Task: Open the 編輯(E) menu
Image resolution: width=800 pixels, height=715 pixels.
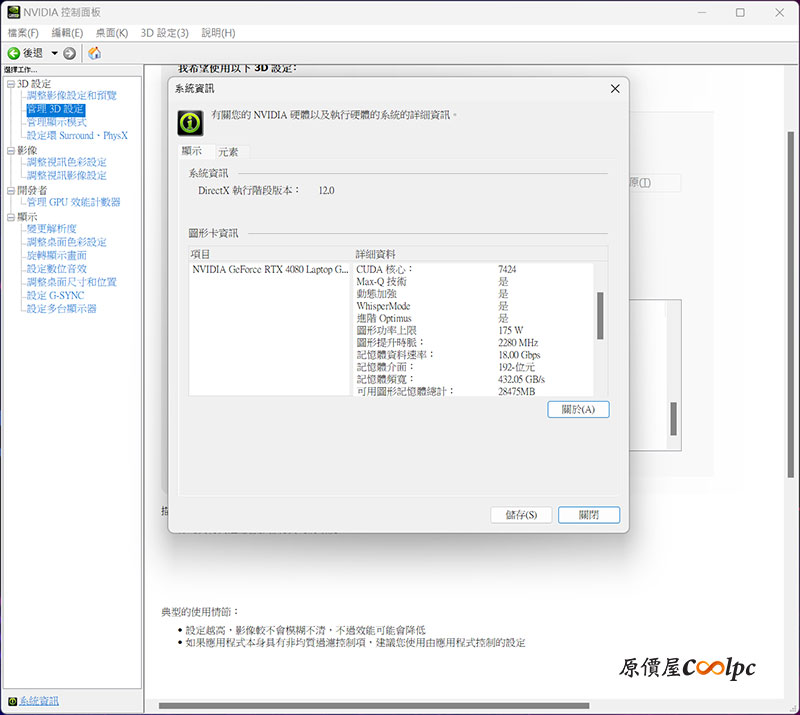Action: pos(67,33)
